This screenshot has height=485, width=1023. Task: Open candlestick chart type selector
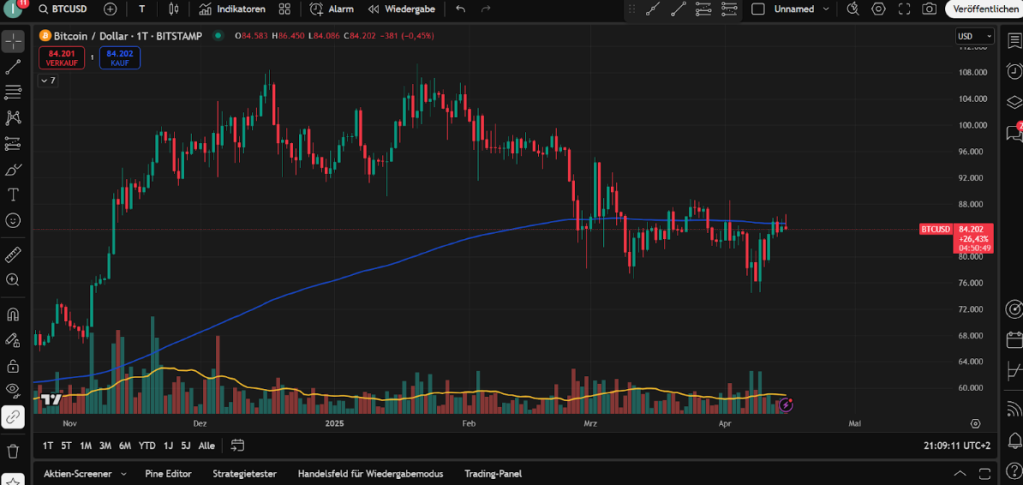pos(174,9)
